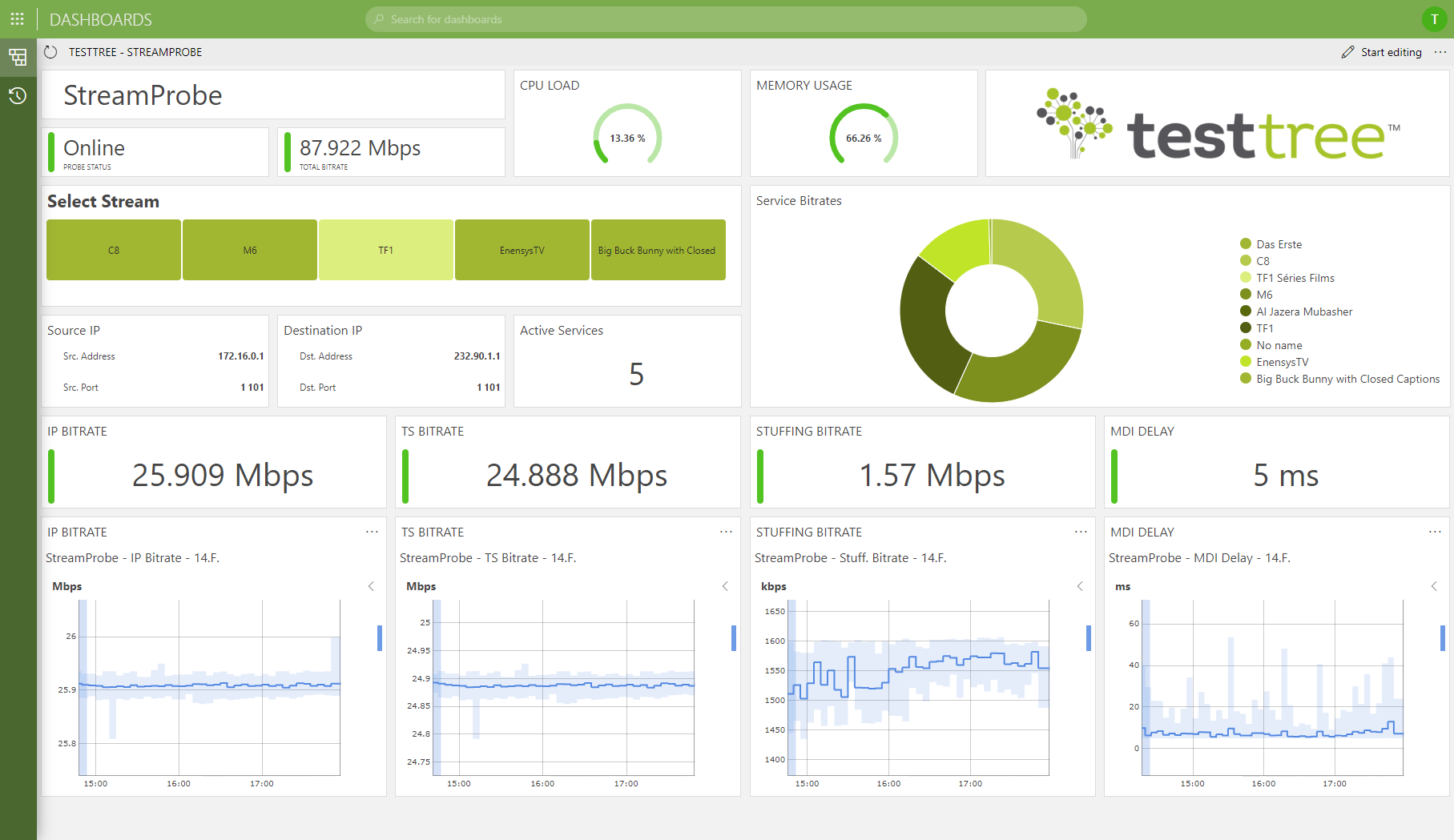1454x840 pixels.
Task: Click the IP Bitrate chart legend marker
Action: pyautogui.click(x=380, y=638)
